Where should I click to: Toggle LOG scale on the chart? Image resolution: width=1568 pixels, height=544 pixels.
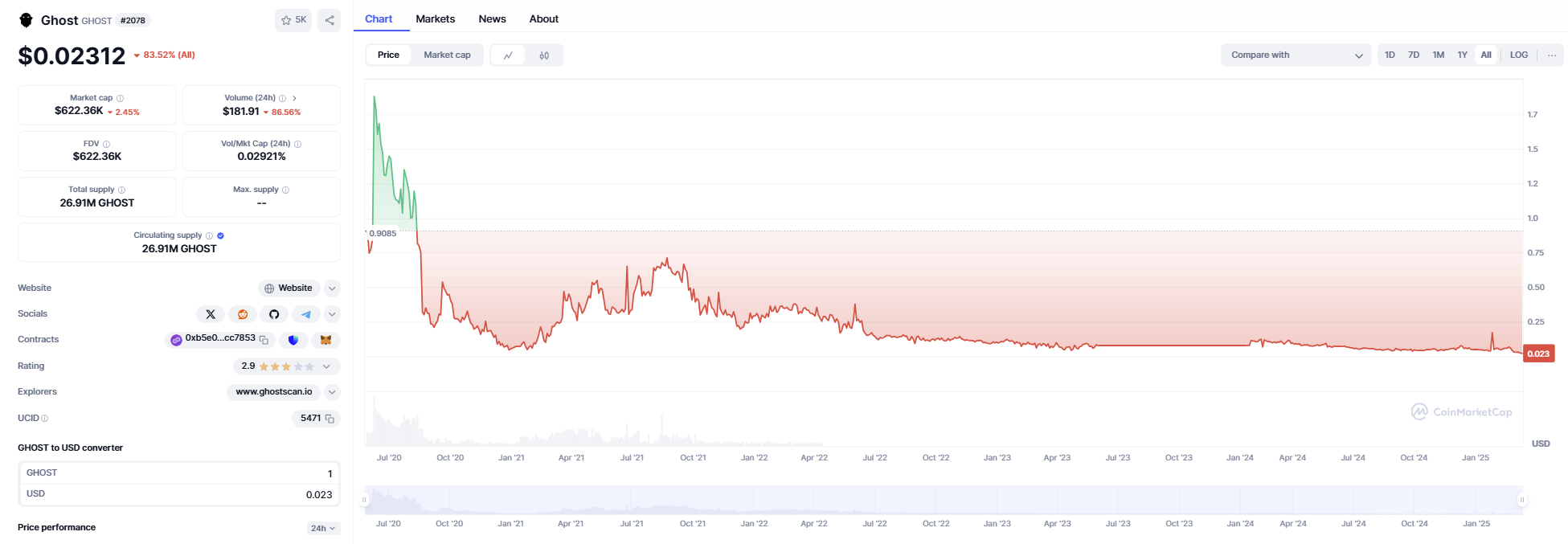pyautogui.click(x=1518, y=55)
